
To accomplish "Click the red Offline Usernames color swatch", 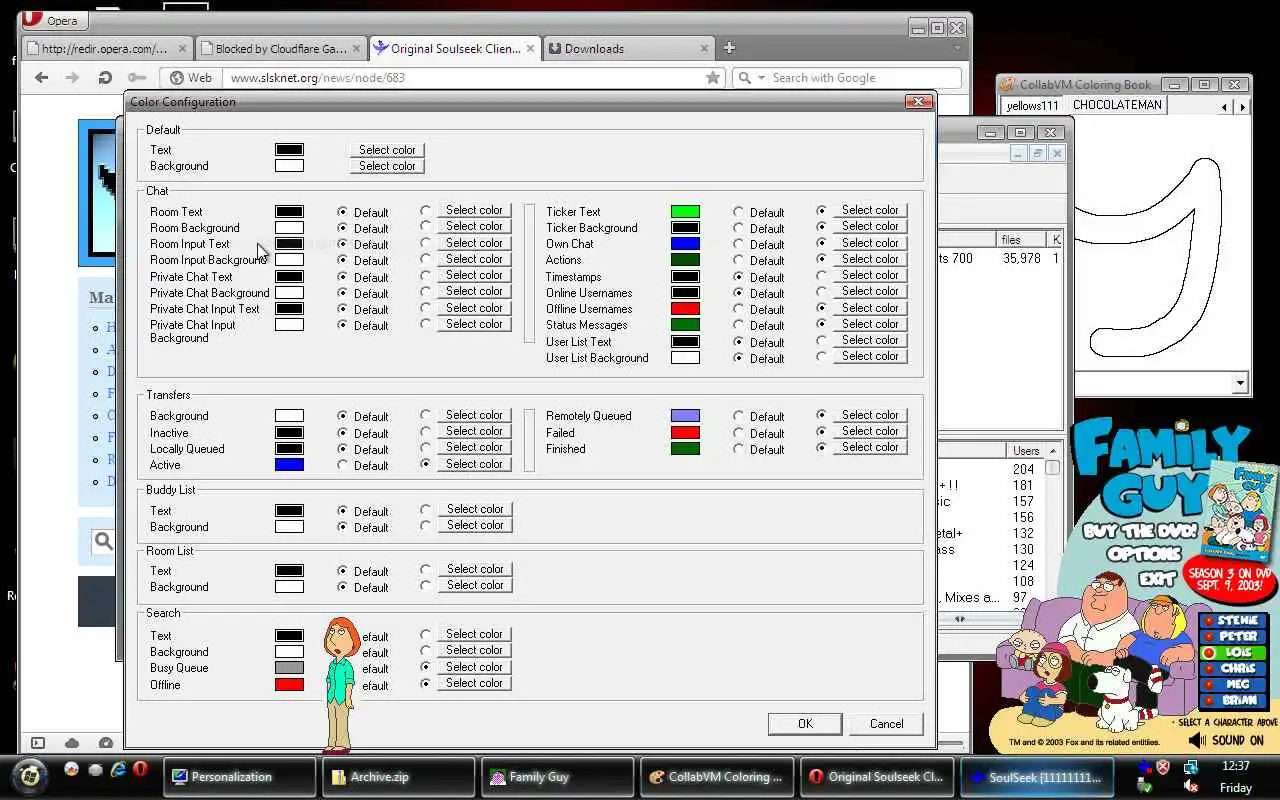I will pyautogui.click(x=685, y=308).
